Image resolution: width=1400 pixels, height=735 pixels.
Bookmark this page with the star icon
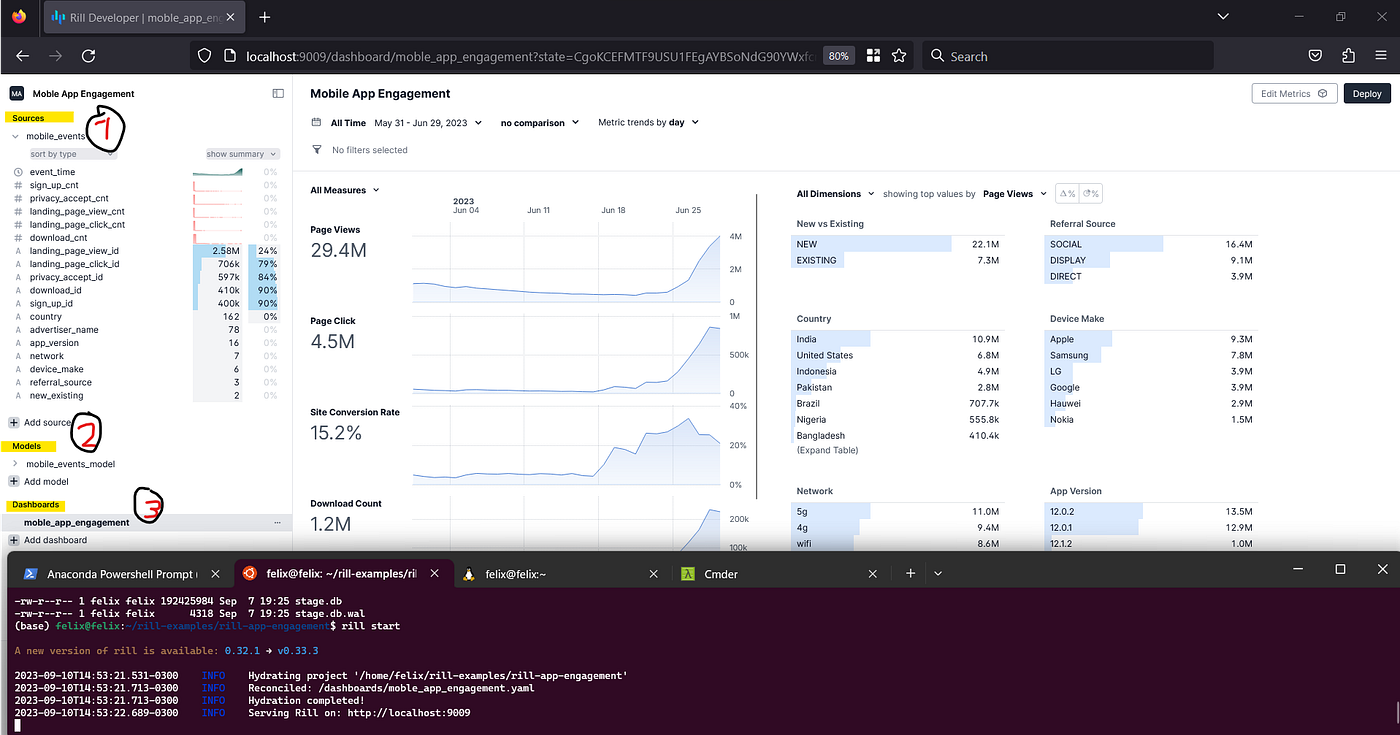899,56
